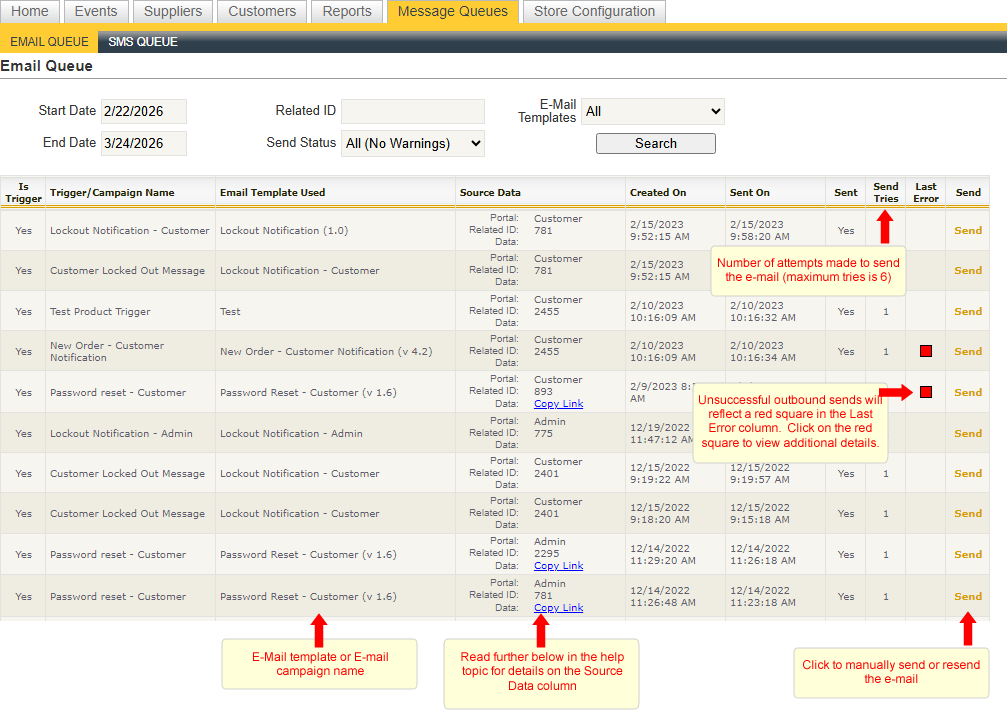
Task: Click Copy Link on the Admin 781 row
Action: (x=558, y=607)
